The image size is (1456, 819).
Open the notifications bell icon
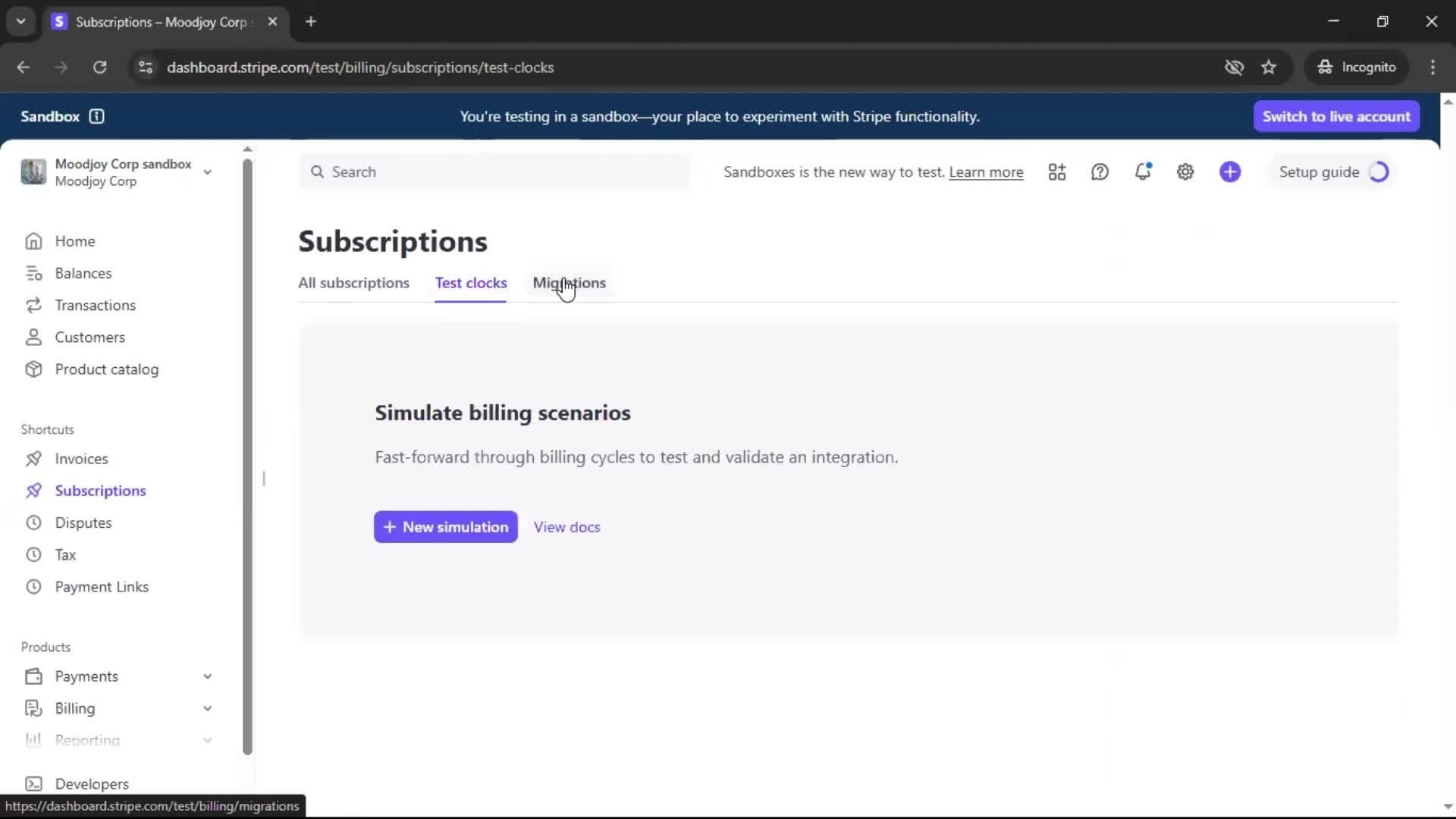(x=1143, y=172)
